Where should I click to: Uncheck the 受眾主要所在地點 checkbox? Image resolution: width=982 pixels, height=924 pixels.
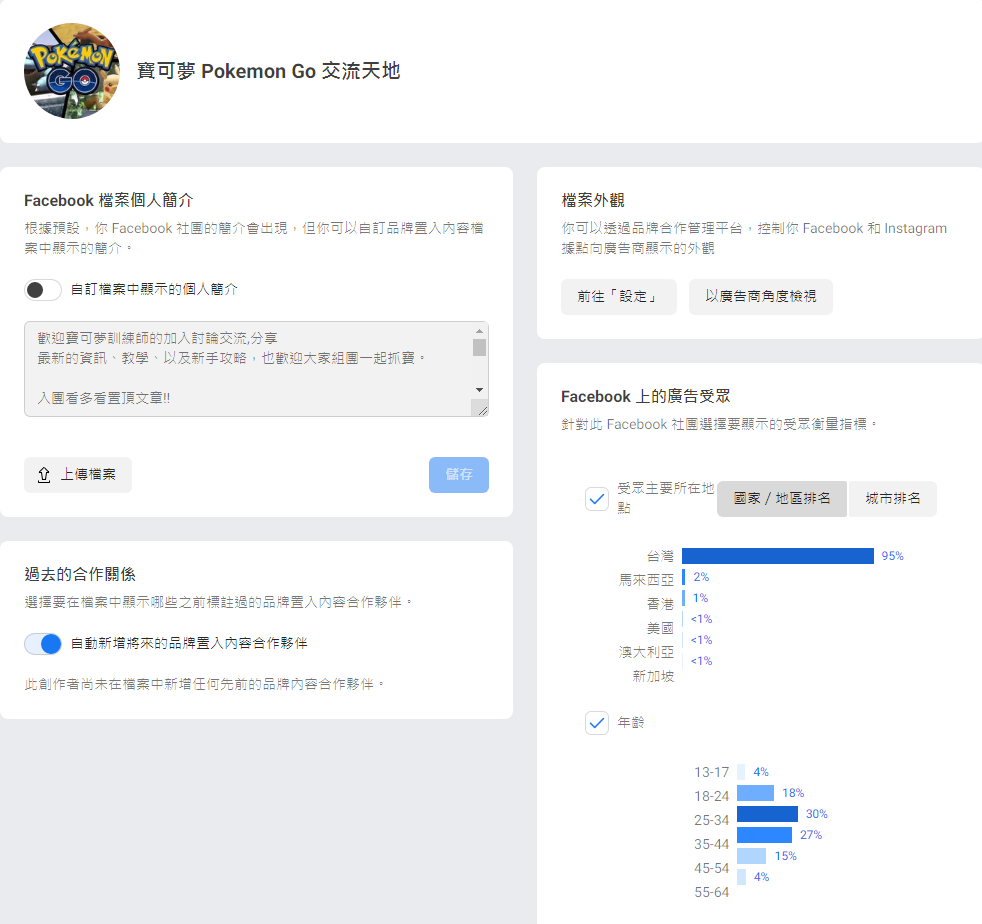pos(597,499)
